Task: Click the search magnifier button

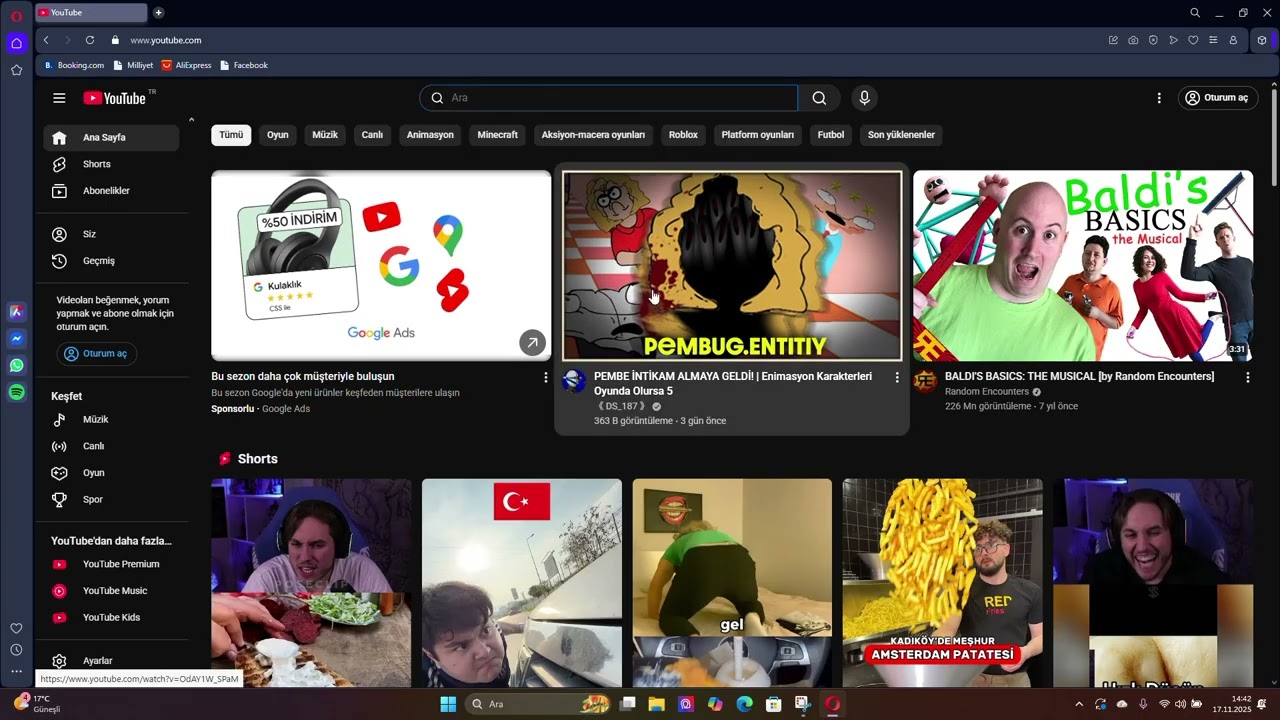Action: click(819, 98)
